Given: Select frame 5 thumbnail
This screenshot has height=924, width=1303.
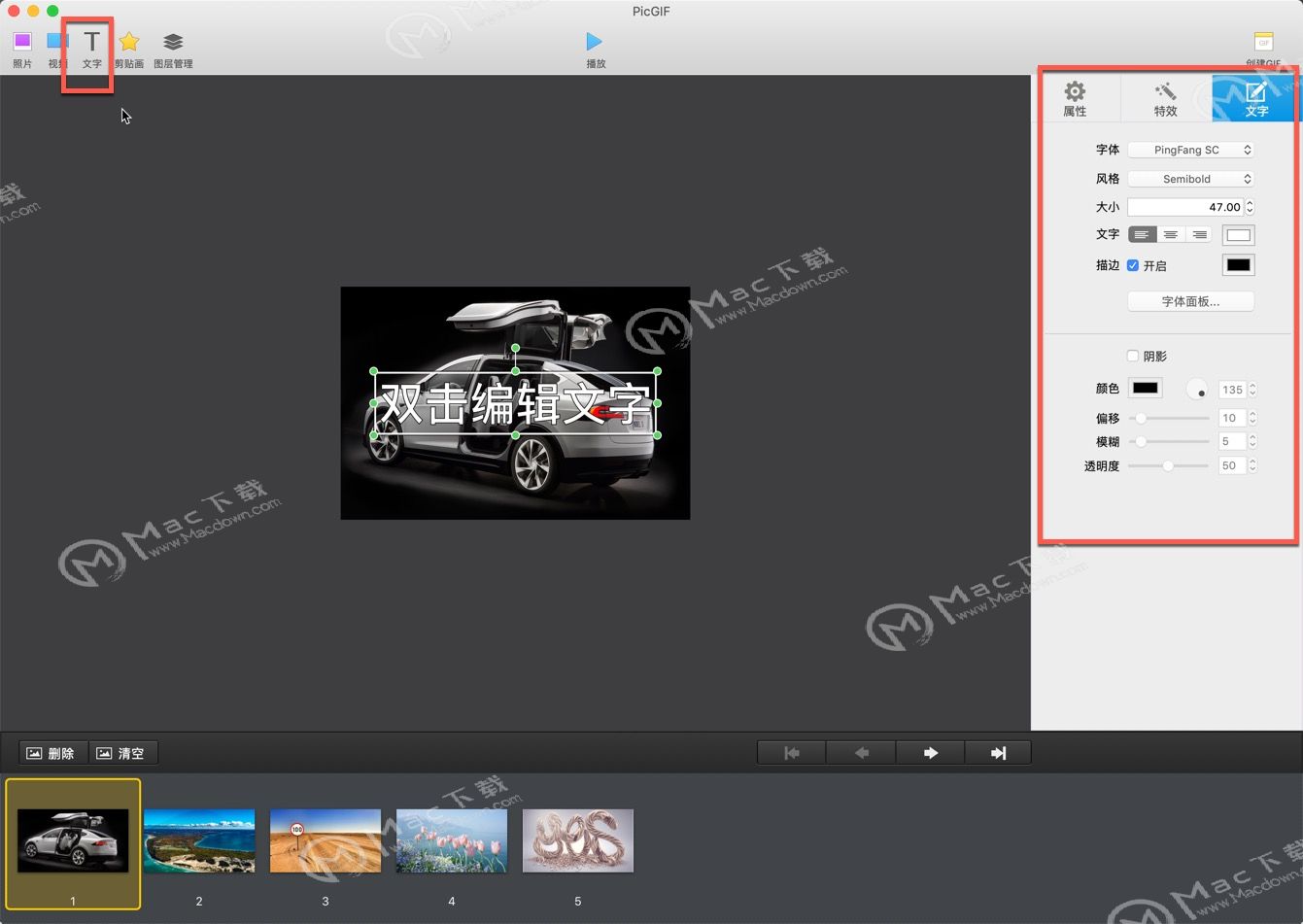Looking at the screenshot, I should click(x=578, y=840).
